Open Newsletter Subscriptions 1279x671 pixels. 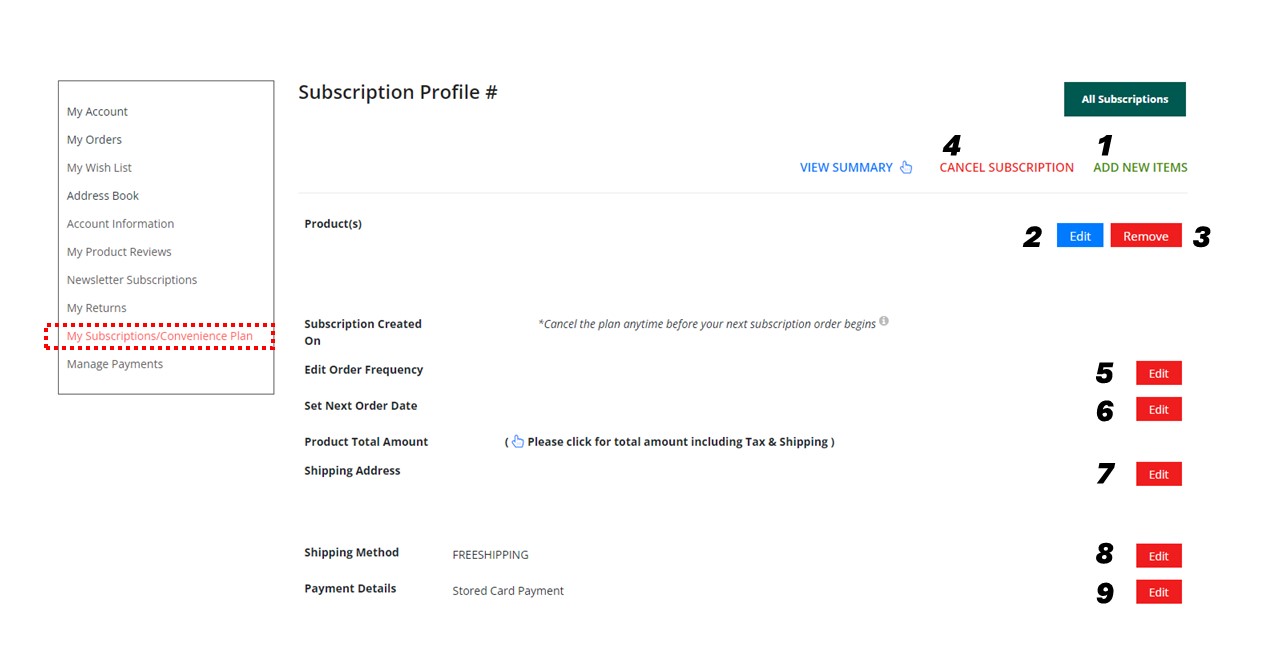click(132, 280)
